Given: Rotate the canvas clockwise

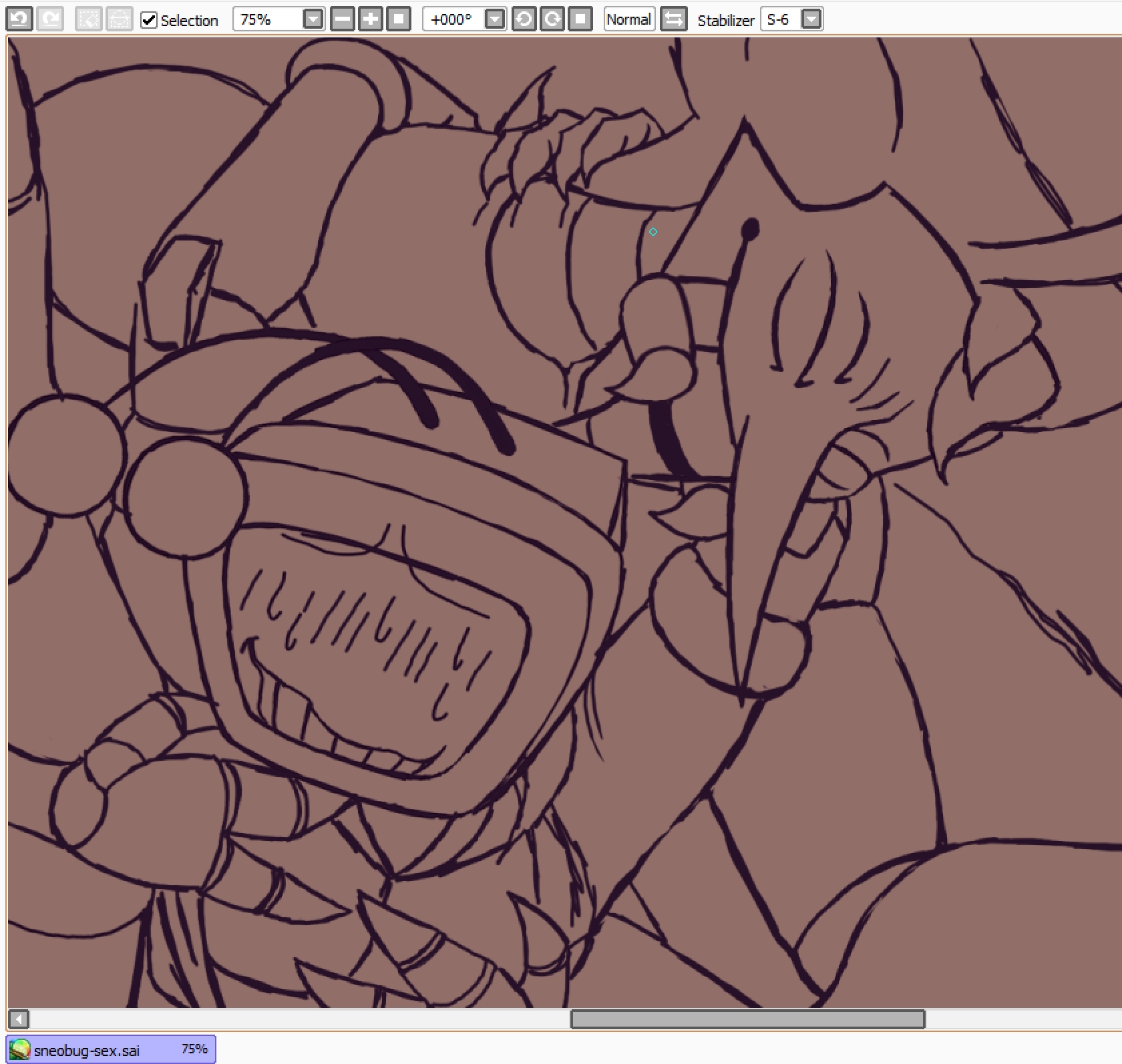Looking at the screenshot, I should point(552,19).
